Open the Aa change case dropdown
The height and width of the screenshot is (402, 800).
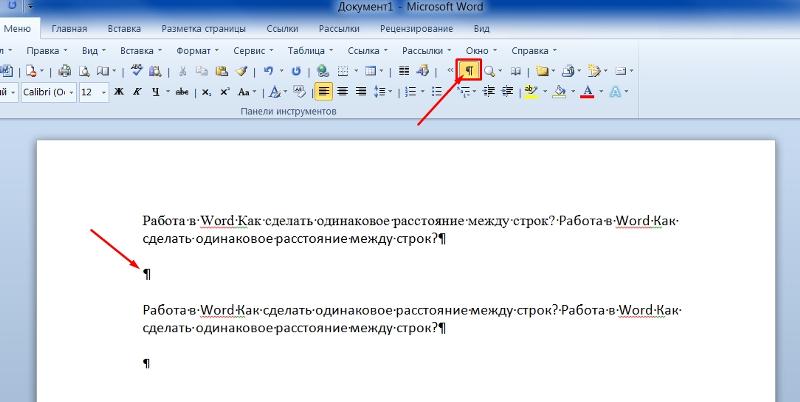pos(246,92)
